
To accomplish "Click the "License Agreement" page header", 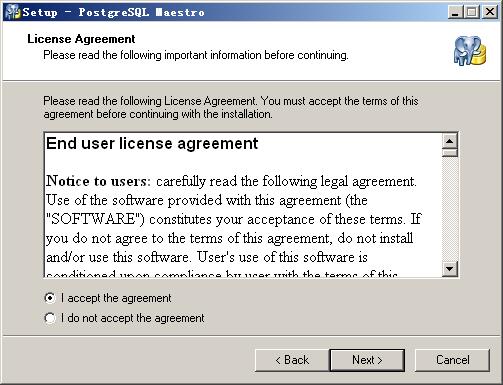I will [81, 39].
